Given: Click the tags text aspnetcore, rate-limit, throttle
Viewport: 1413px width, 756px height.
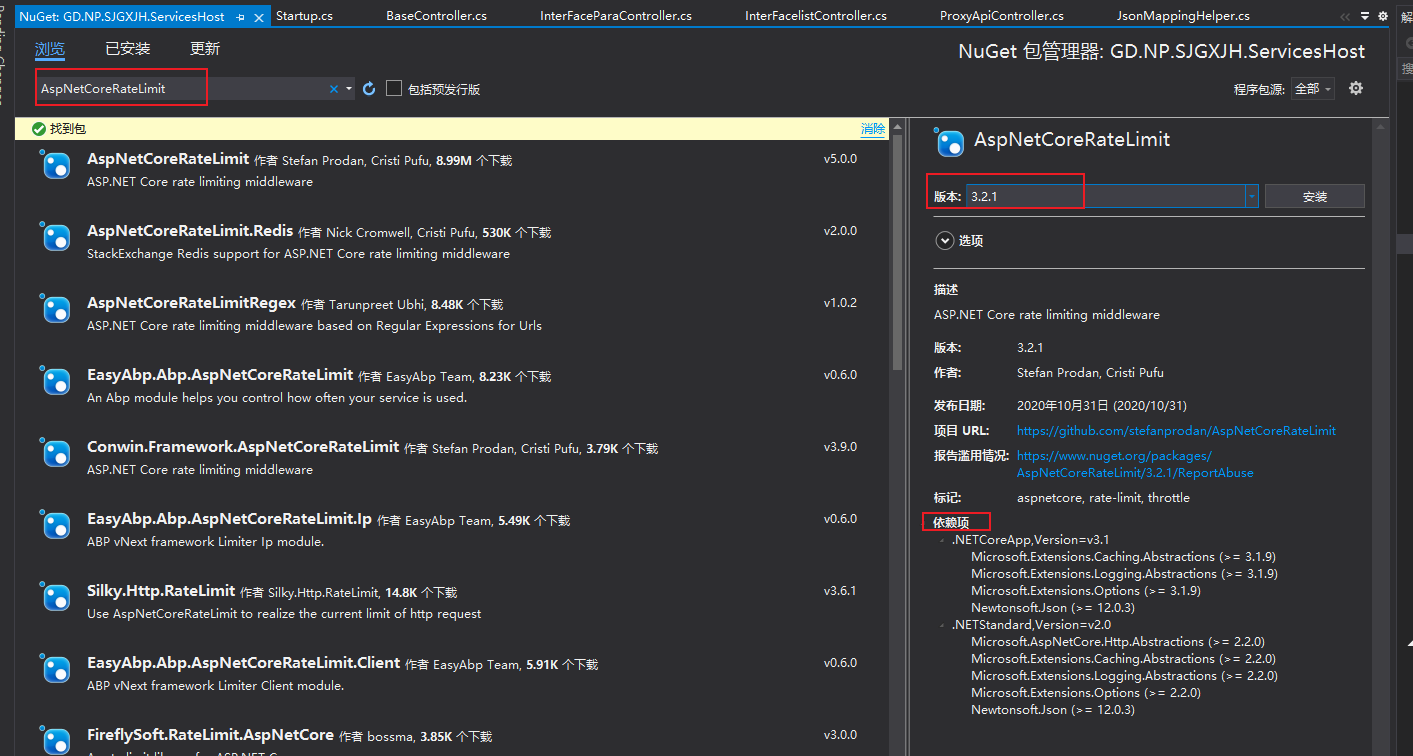Looking at the screenshot, I should point(1103,497).
